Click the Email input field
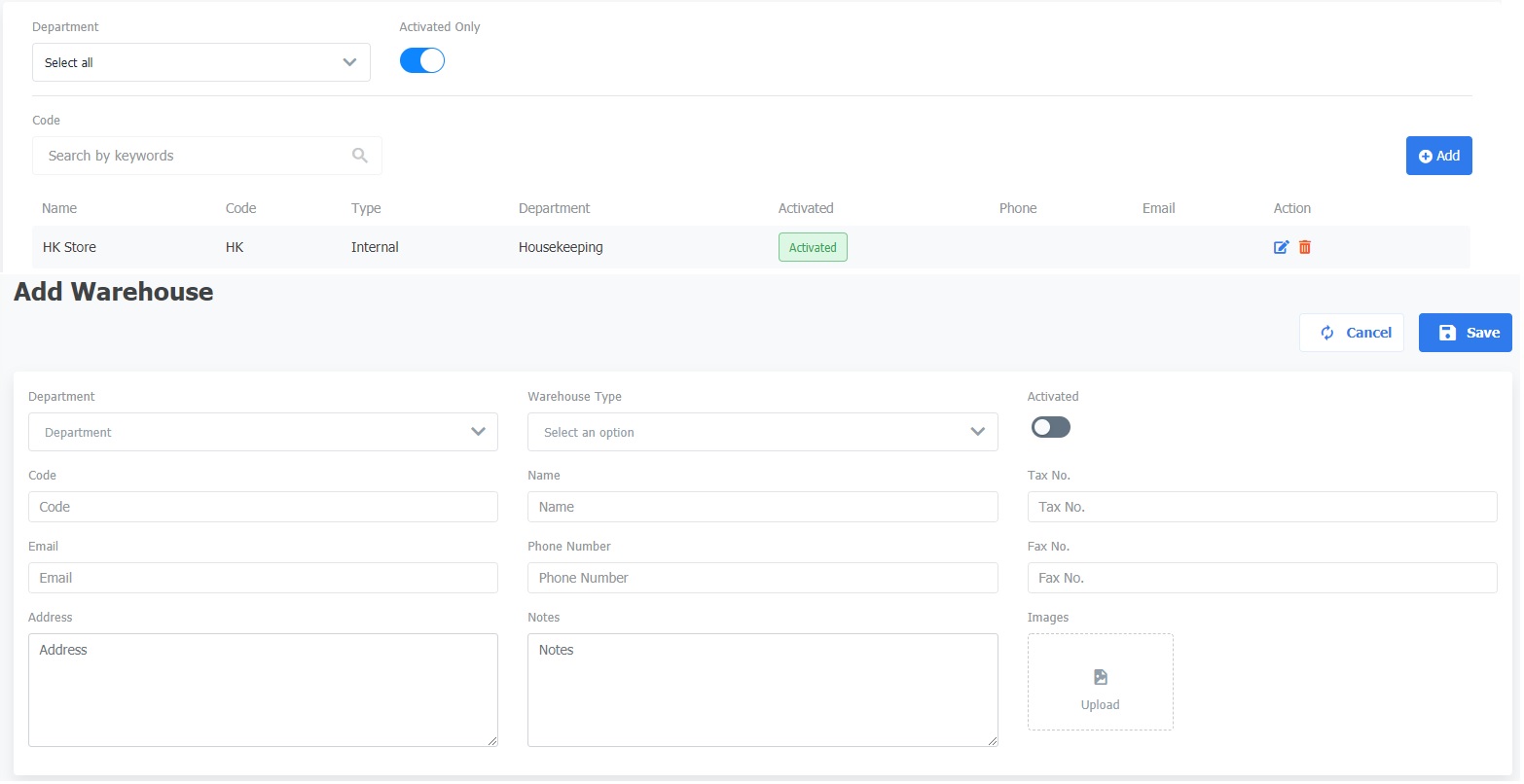This screenshot has height=784, width=1524. coord(263,578)
